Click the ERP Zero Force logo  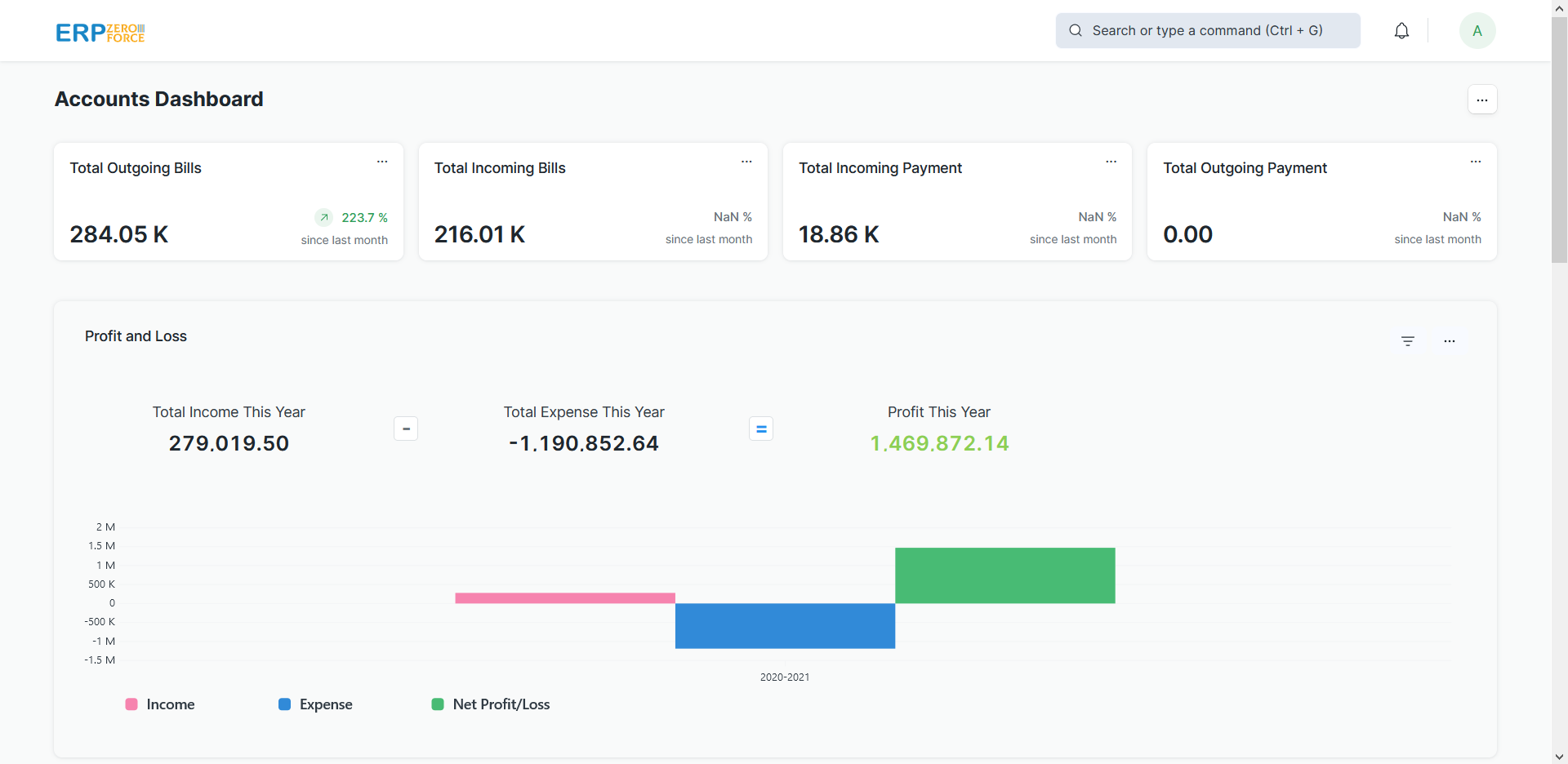(x=100, y=33)
